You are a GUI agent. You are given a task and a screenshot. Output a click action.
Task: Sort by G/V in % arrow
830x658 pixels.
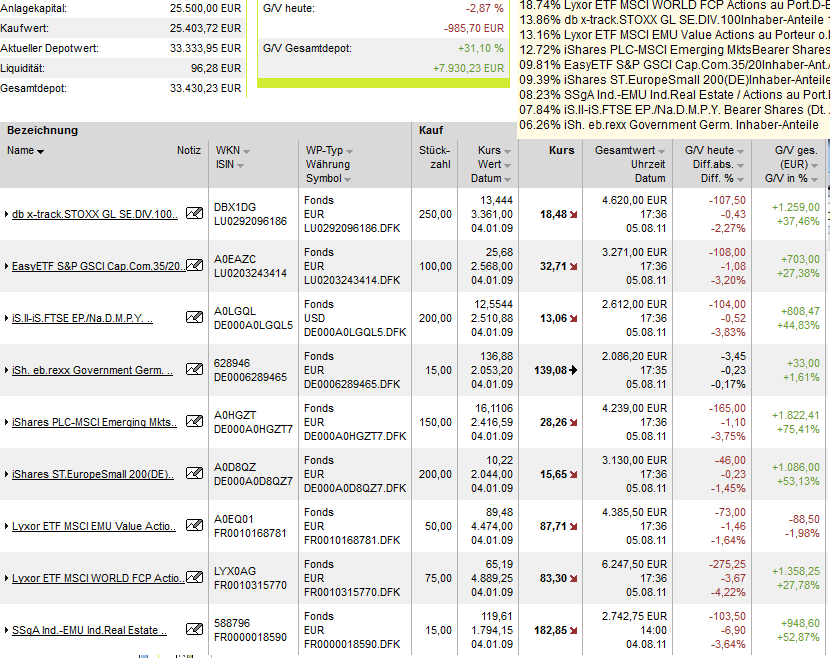click(x=815, y=179)
